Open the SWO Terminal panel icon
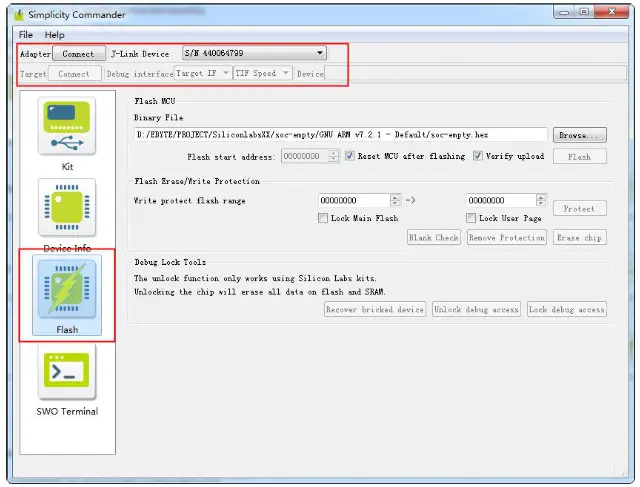Screen dimensions: 640x487 coord(67,371)
